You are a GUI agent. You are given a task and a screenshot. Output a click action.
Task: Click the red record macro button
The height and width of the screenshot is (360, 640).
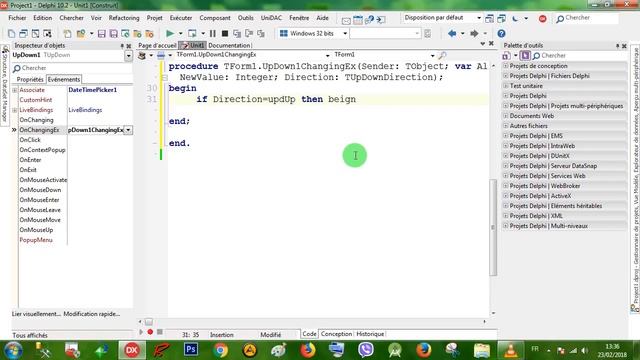point(150,332)
